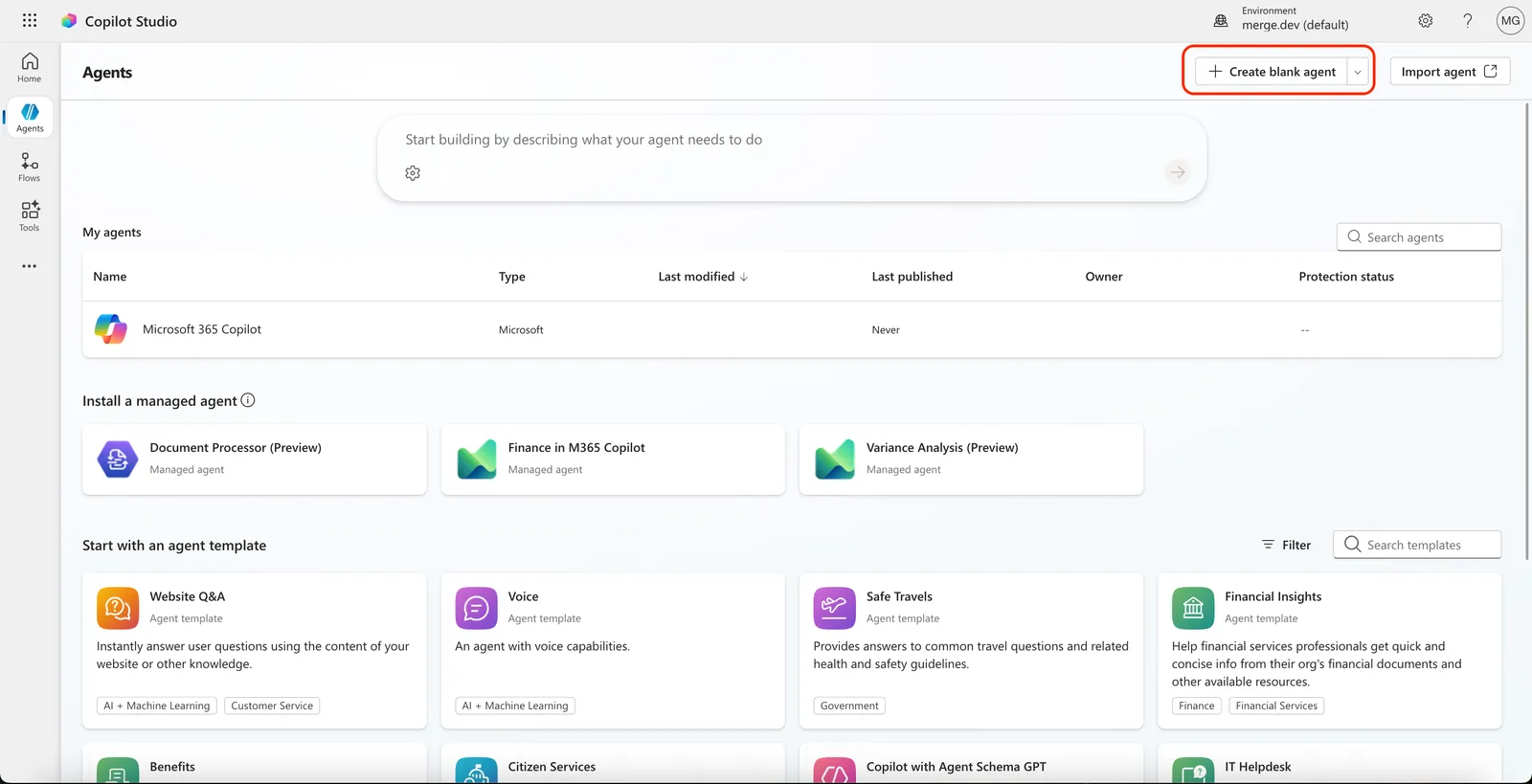1532x784 pixels.
Task: Open the Help question mark icon
Action: [1468, 20]
